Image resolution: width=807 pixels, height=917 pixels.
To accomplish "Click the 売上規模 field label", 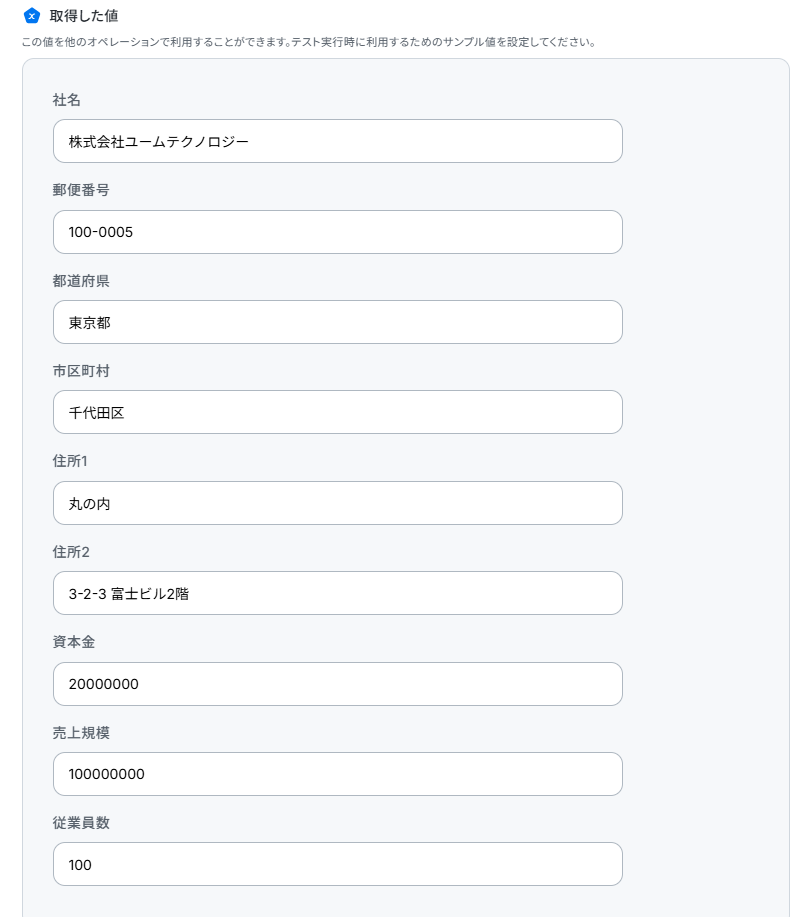I will tap(81, 733).
